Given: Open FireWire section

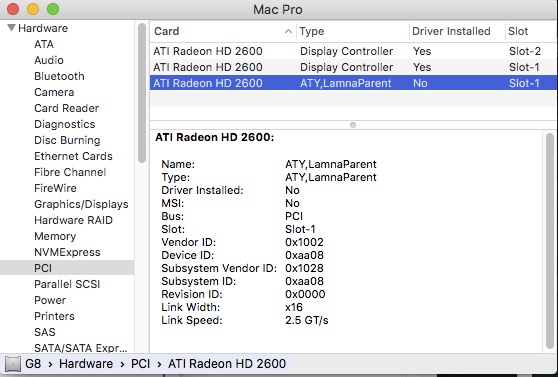Looking at the screenshot, I should pyautogui.click(x=55, y=188).
